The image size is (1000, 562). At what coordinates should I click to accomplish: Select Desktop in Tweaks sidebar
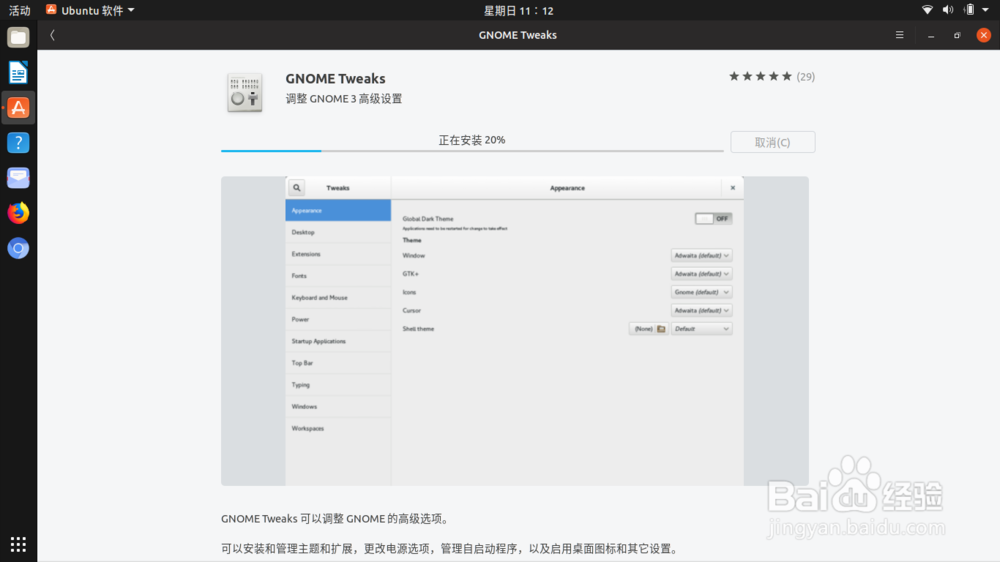point(338,232)
